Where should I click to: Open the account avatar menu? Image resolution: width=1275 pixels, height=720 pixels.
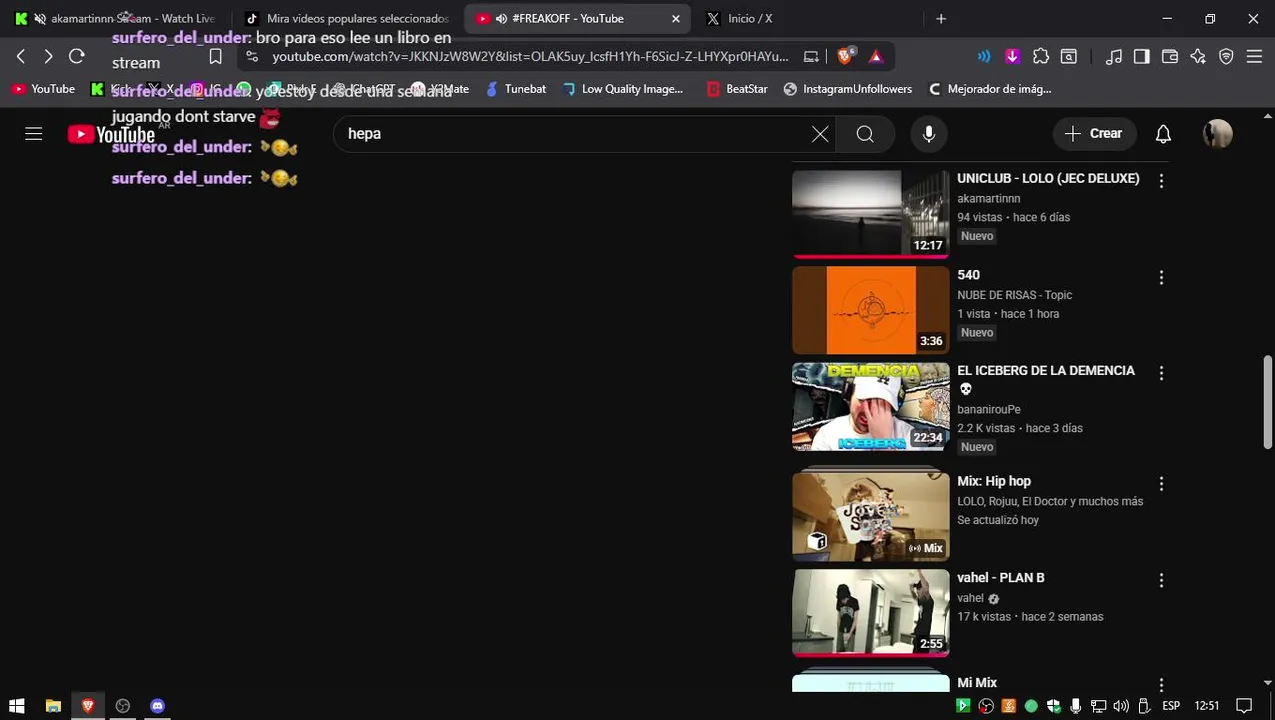1217,134
